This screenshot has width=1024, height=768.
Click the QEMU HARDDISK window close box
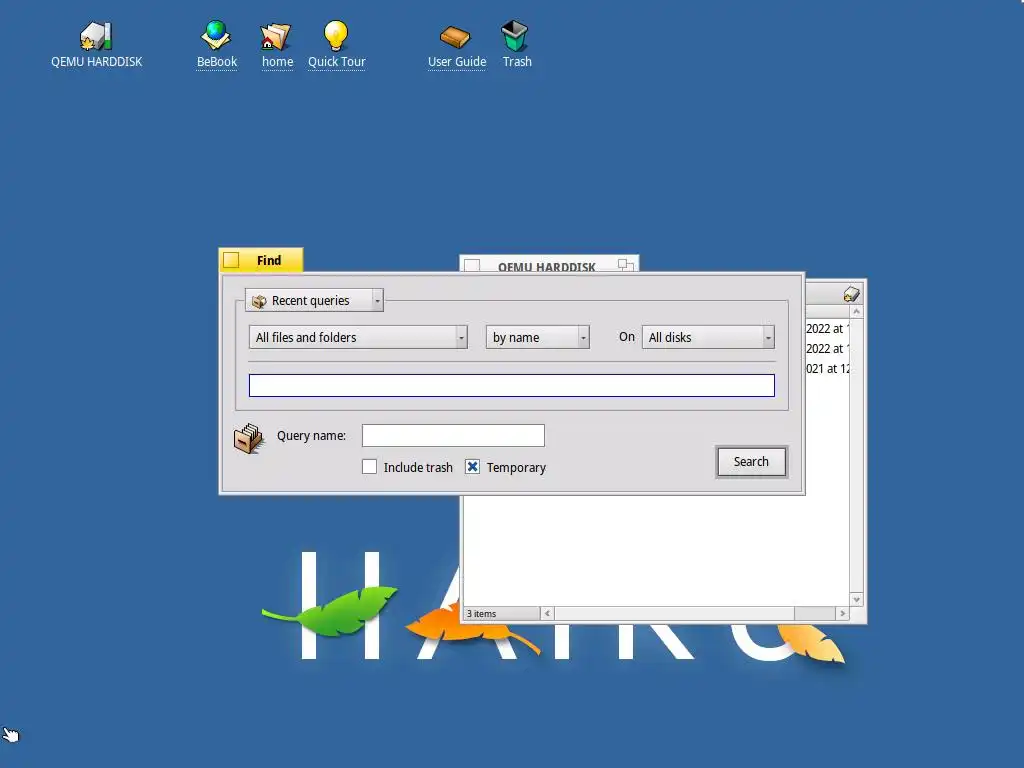[x=472, y=266]
